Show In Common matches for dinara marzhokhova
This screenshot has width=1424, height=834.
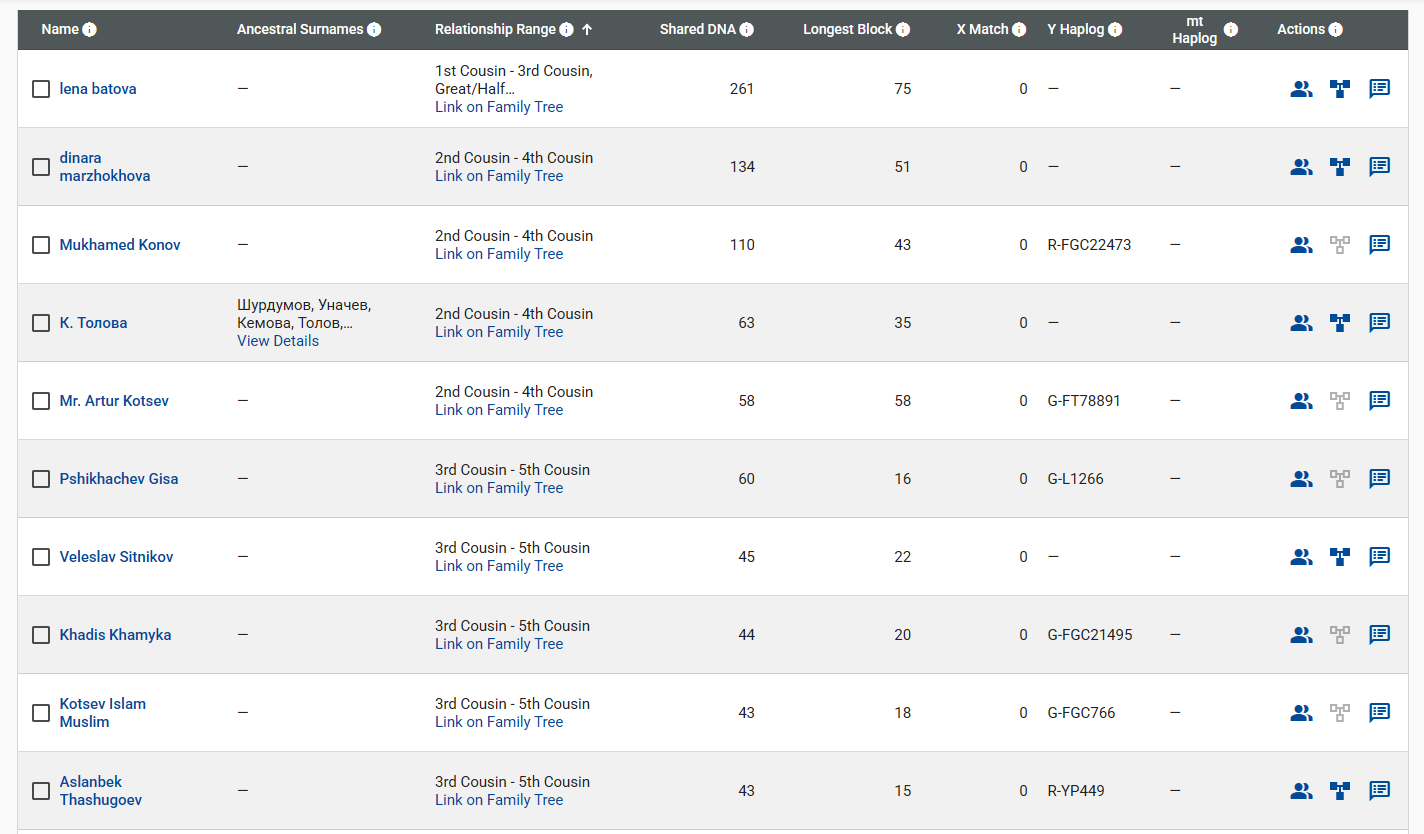pos(1301,167)
